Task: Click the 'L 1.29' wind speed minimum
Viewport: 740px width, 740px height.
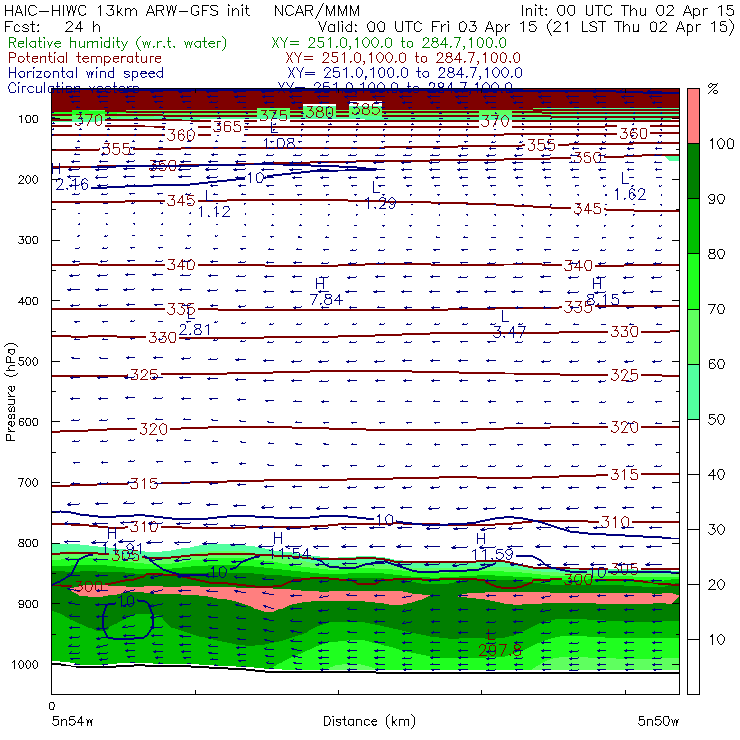Action: pyautogui.click(x=380, y=195)
